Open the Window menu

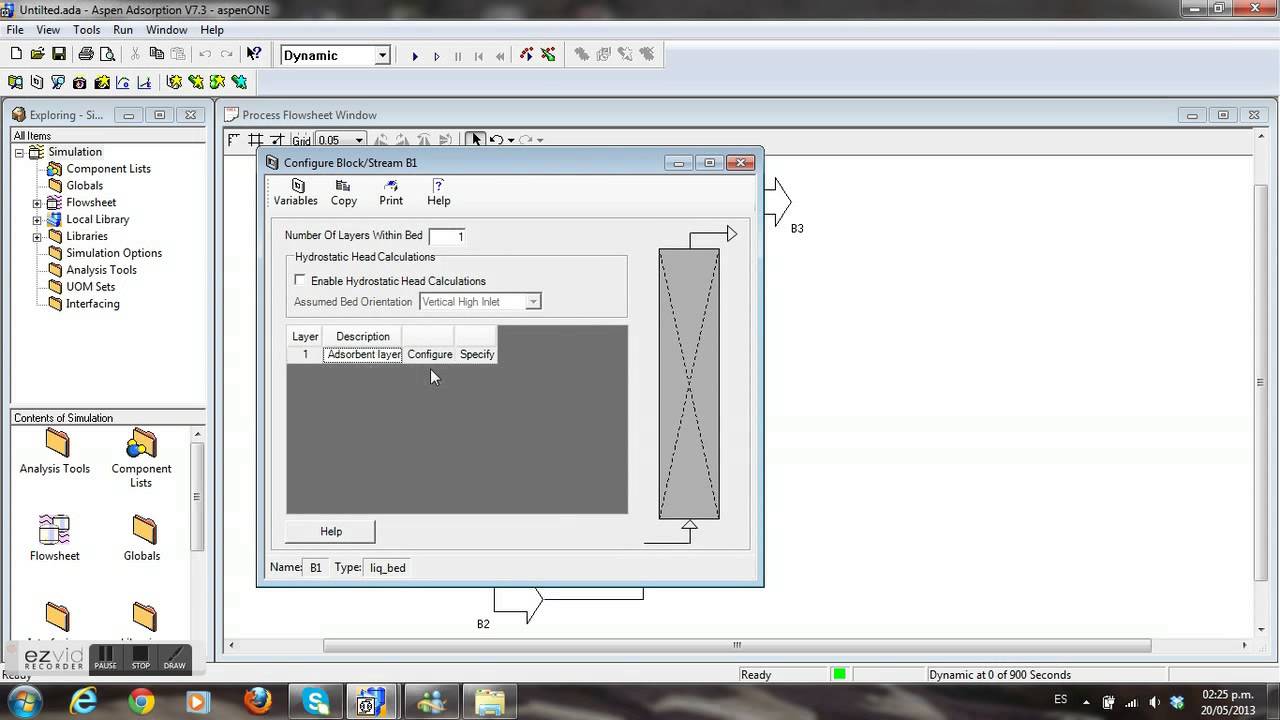click(167, 30)
